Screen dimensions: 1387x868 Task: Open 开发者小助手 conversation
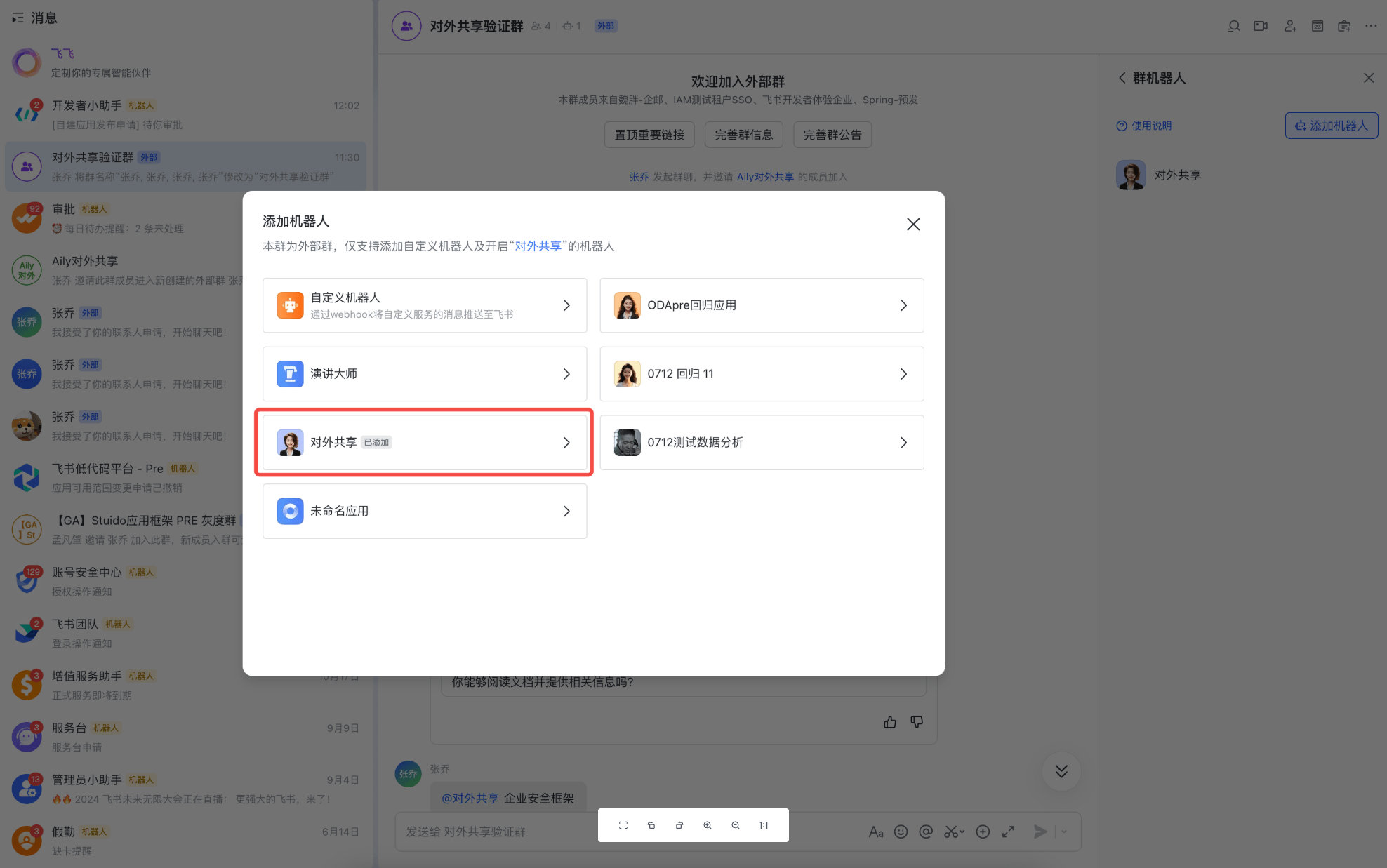click(x=185, y=115)
